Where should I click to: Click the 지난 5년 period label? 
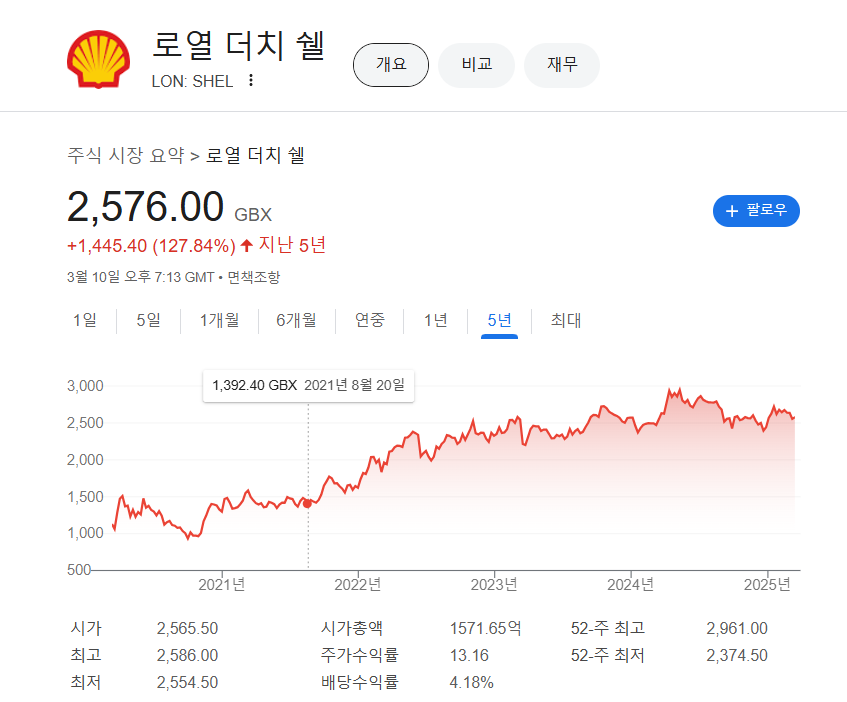(292, 245)
